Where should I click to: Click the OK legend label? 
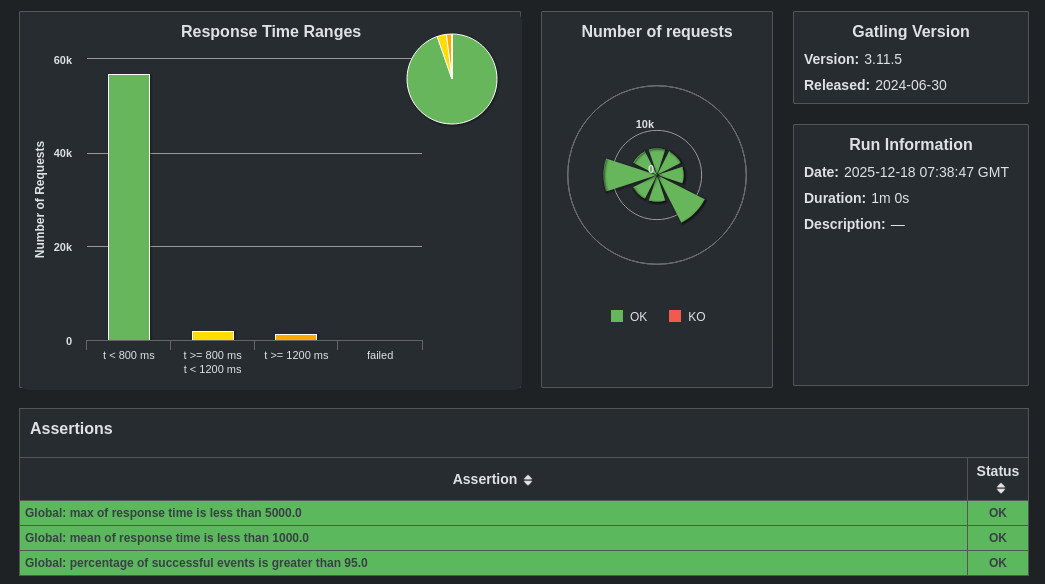click(x=638, y=317)
